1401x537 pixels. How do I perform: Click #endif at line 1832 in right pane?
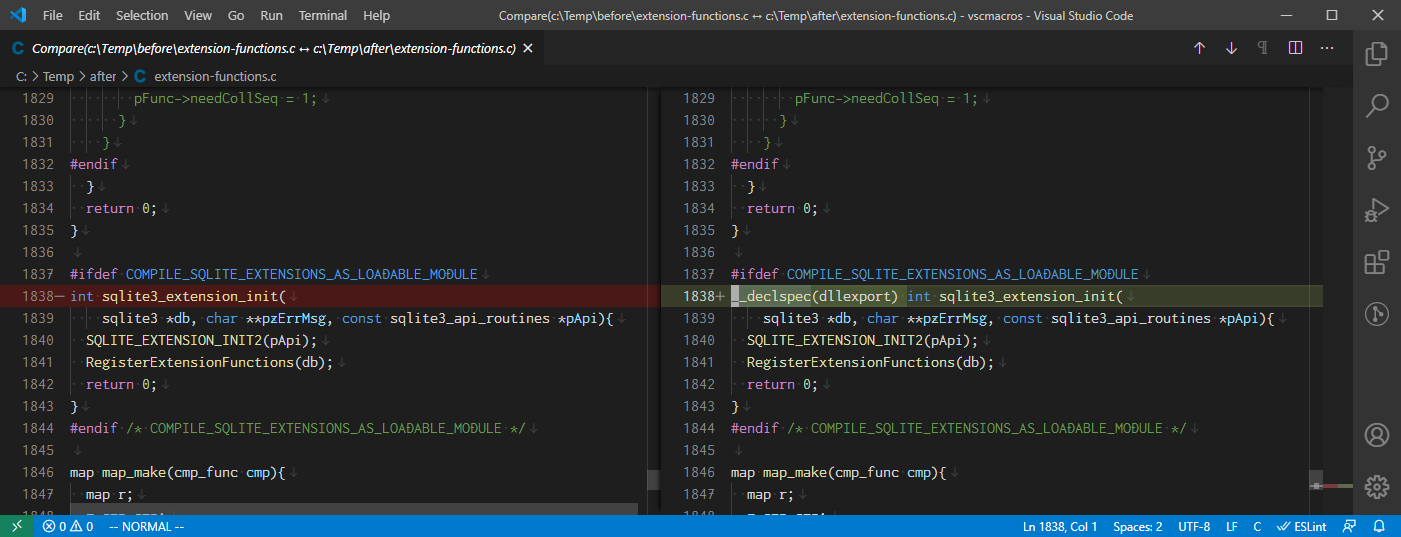755,164
